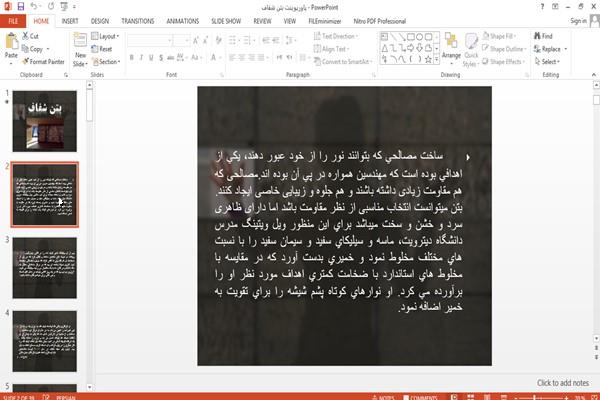Screen dimensions: 600x400
Task: Open the Layout dropdown
Action: tap(105, 36)
